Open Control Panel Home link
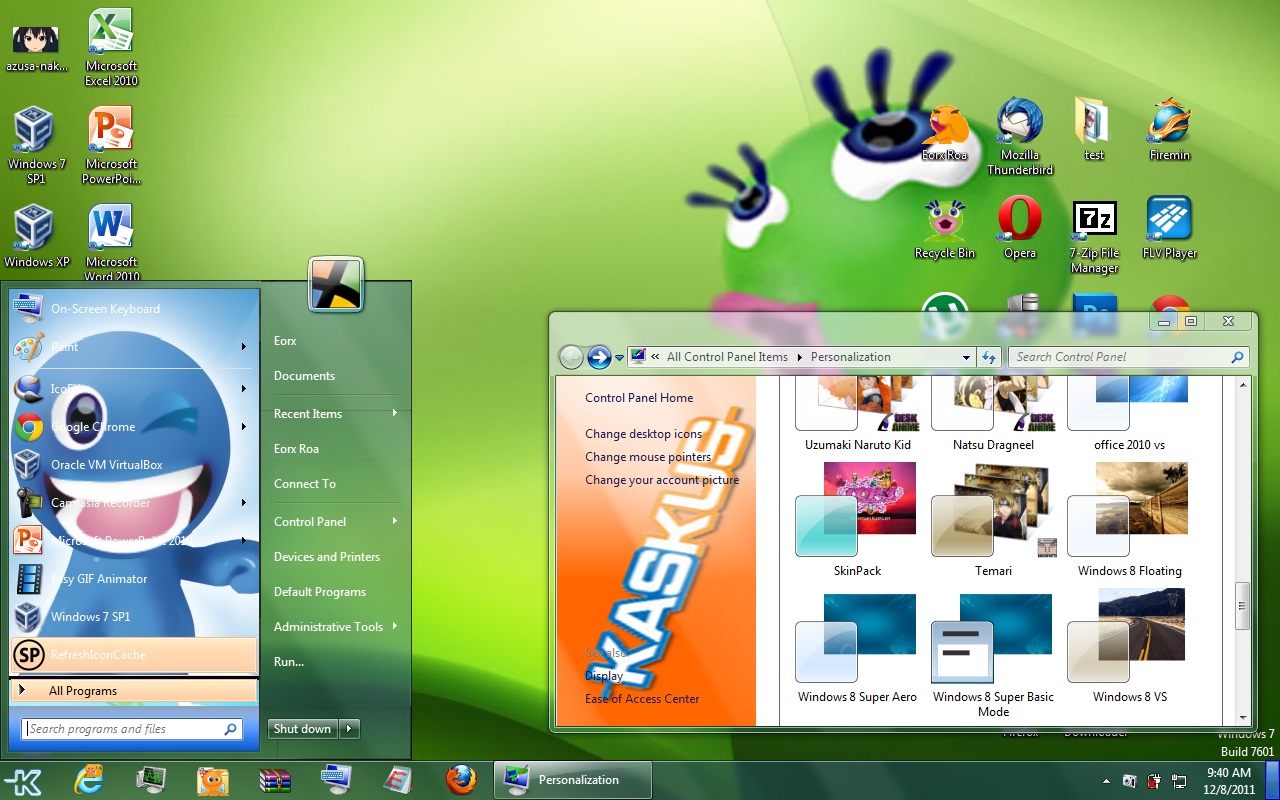 (639, 398)
